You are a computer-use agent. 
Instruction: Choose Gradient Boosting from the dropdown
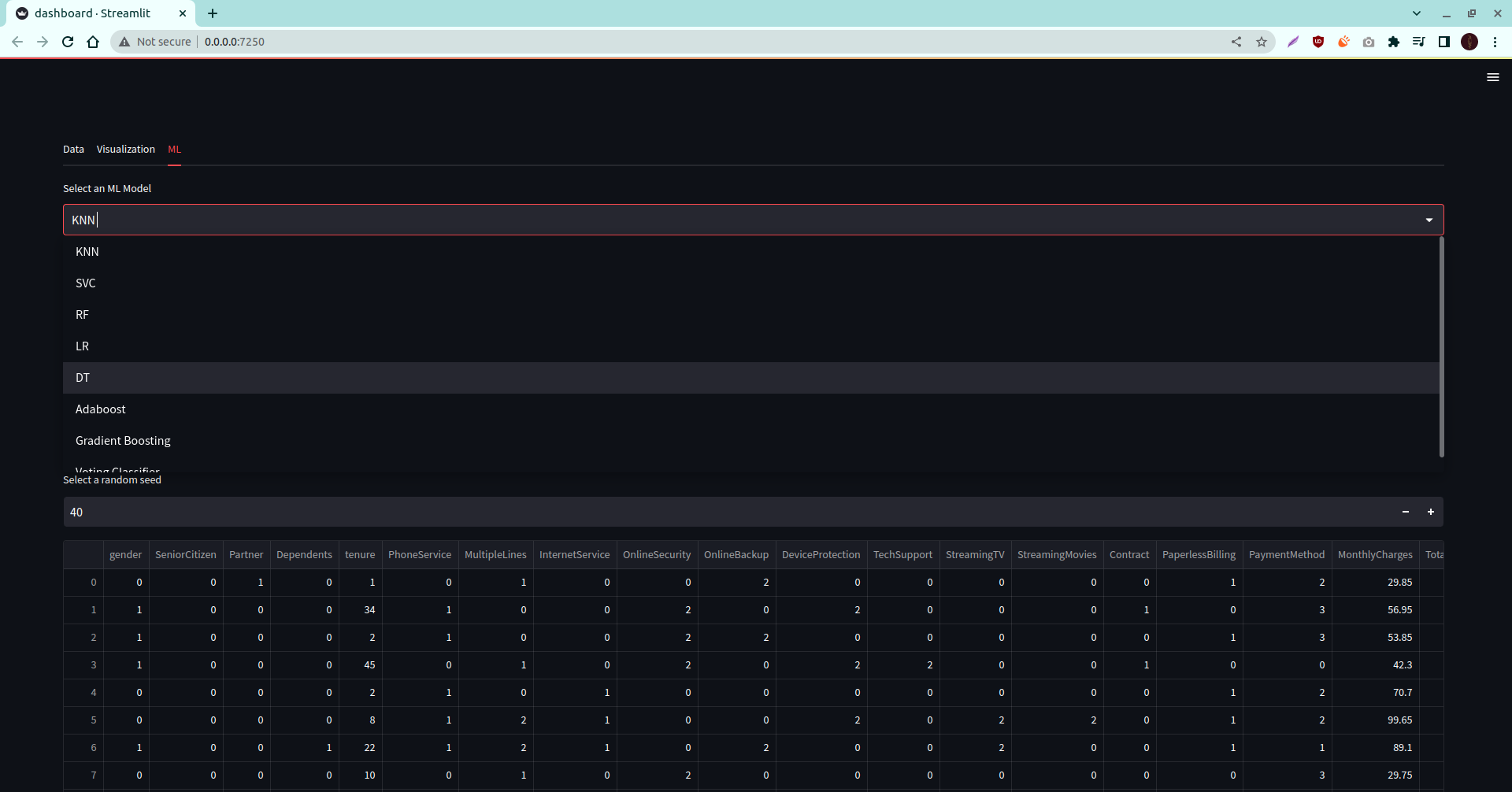click(123, 440)
